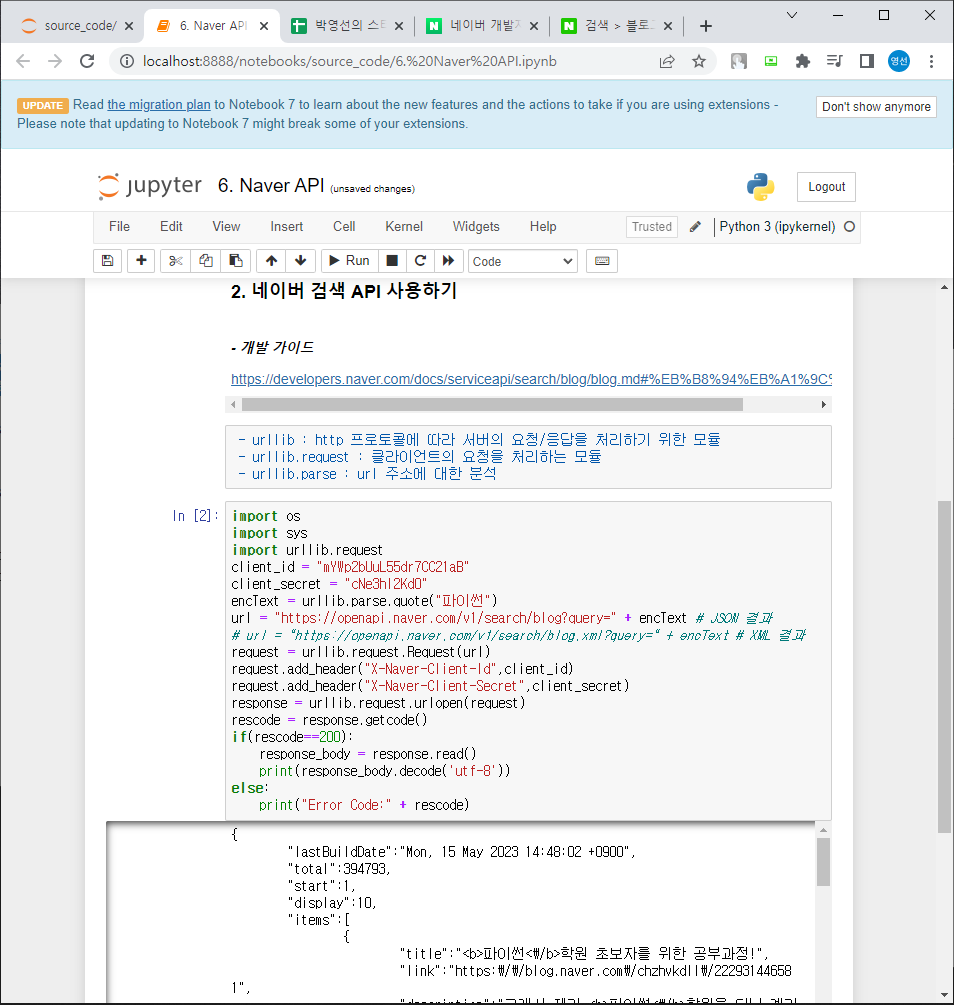Click the In [2] cell prompt
This screenshot has width=954, height=1005.
pyautogui.click(x=196, y=516)
